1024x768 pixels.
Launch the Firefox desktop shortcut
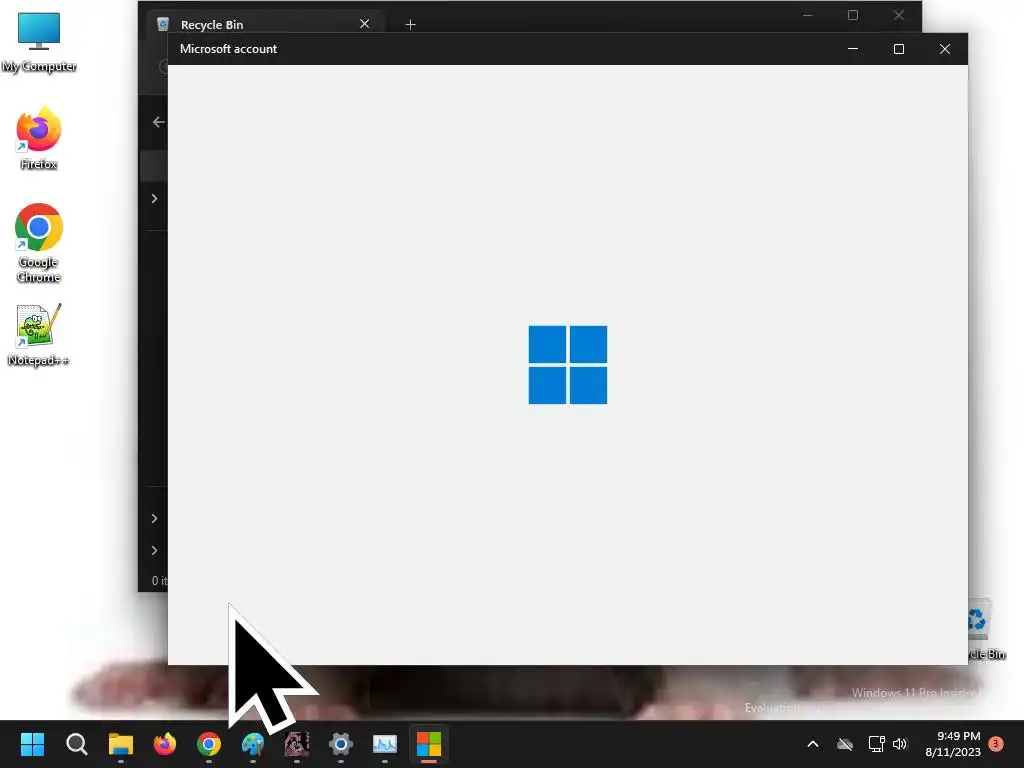point(39,138)
